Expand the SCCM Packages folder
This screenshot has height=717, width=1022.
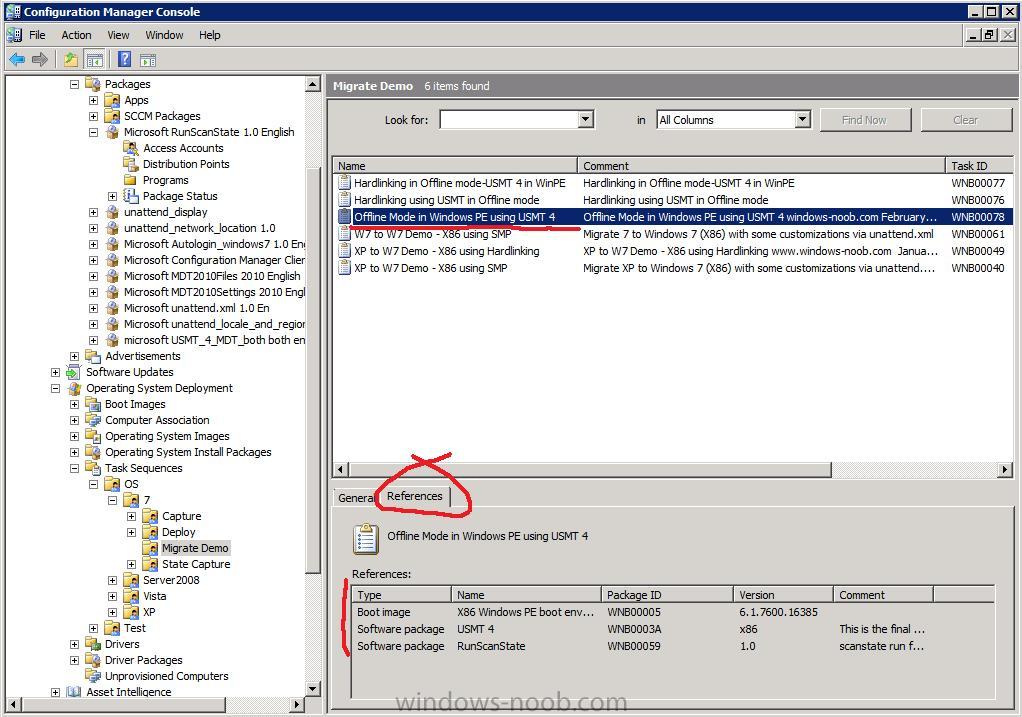[93, 116]
